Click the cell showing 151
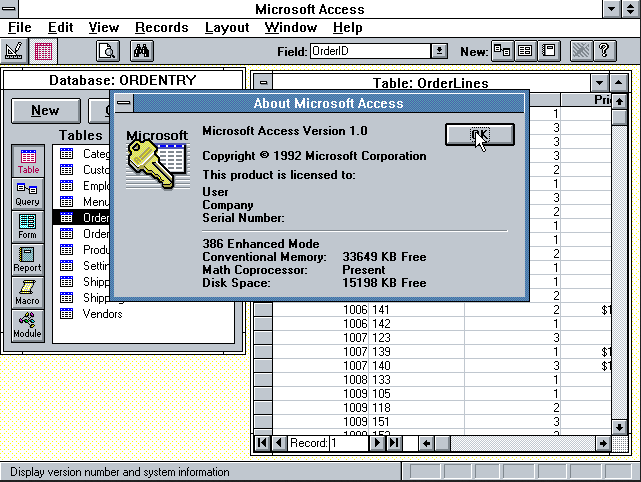This screenshot has width=641, height=482. pos(417,421)
